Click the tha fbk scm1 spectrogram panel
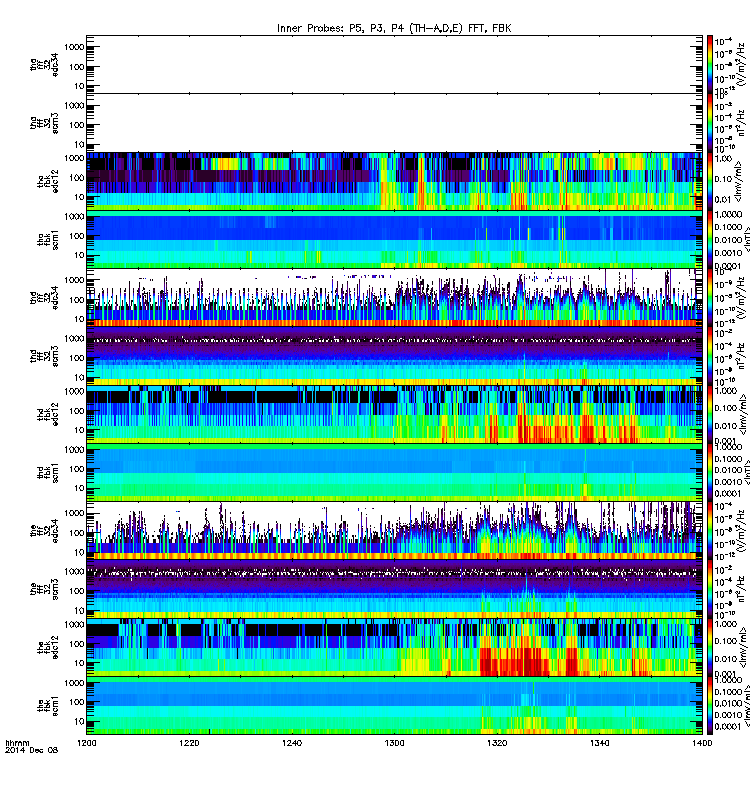Image resolution: width=750 pixels, height=800 pixels. pyautogui.click(x=394, y=239)
